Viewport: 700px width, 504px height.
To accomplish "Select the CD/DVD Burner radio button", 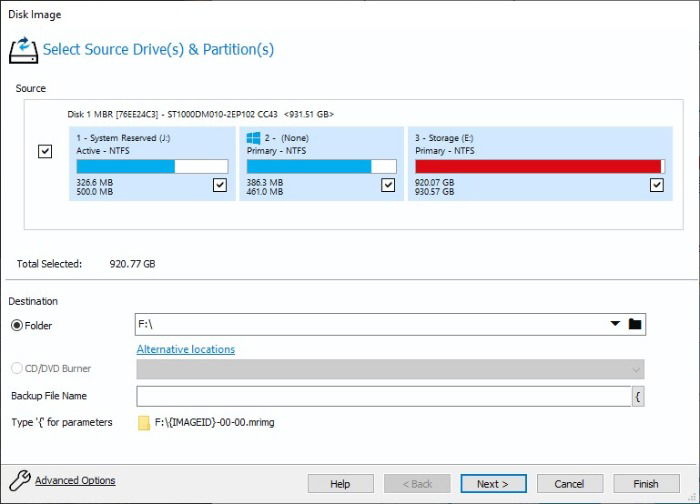I will point(17,368).
